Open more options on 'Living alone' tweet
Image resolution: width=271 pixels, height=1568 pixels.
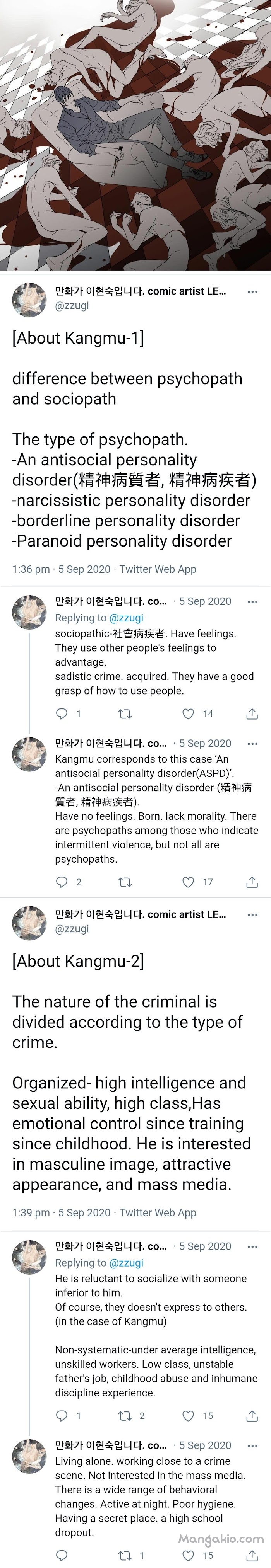tap(252, 1445)
